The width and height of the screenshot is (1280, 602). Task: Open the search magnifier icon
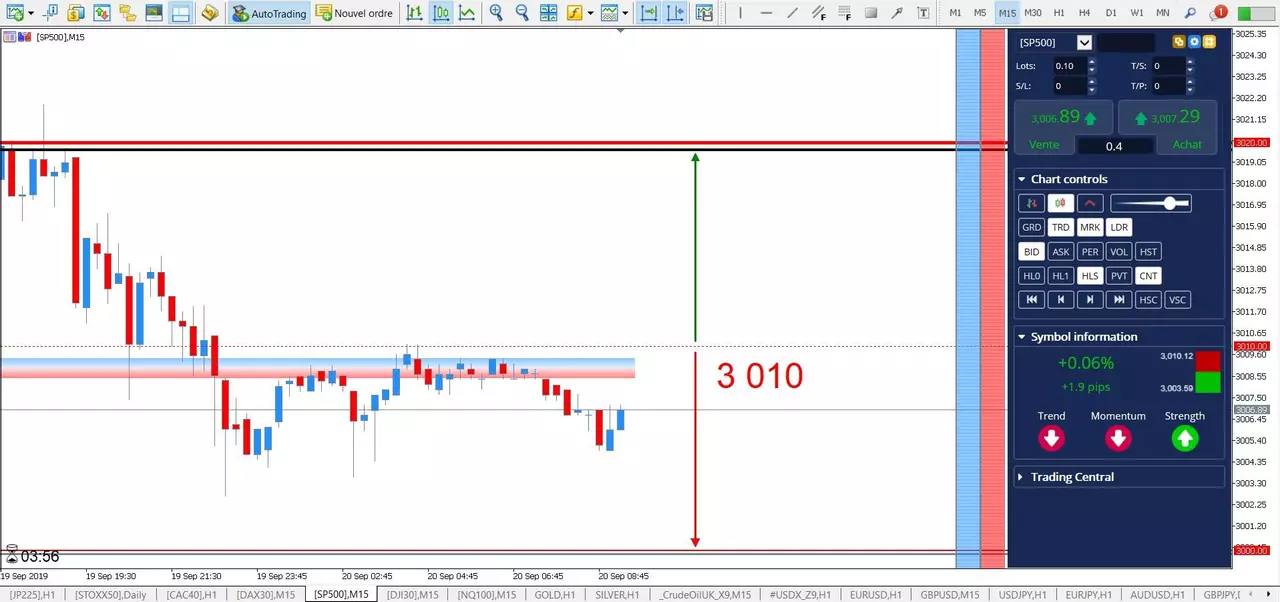pos(1190,13)
